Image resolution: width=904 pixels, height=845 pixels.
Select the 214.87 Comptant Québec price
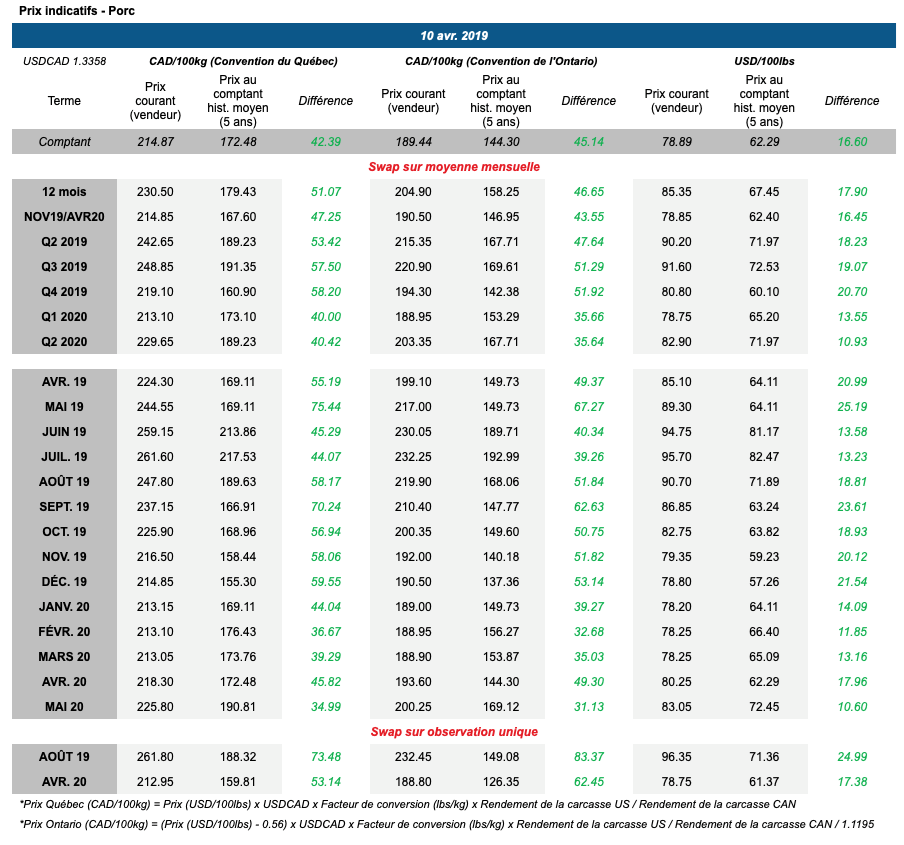tap(154, 142)
